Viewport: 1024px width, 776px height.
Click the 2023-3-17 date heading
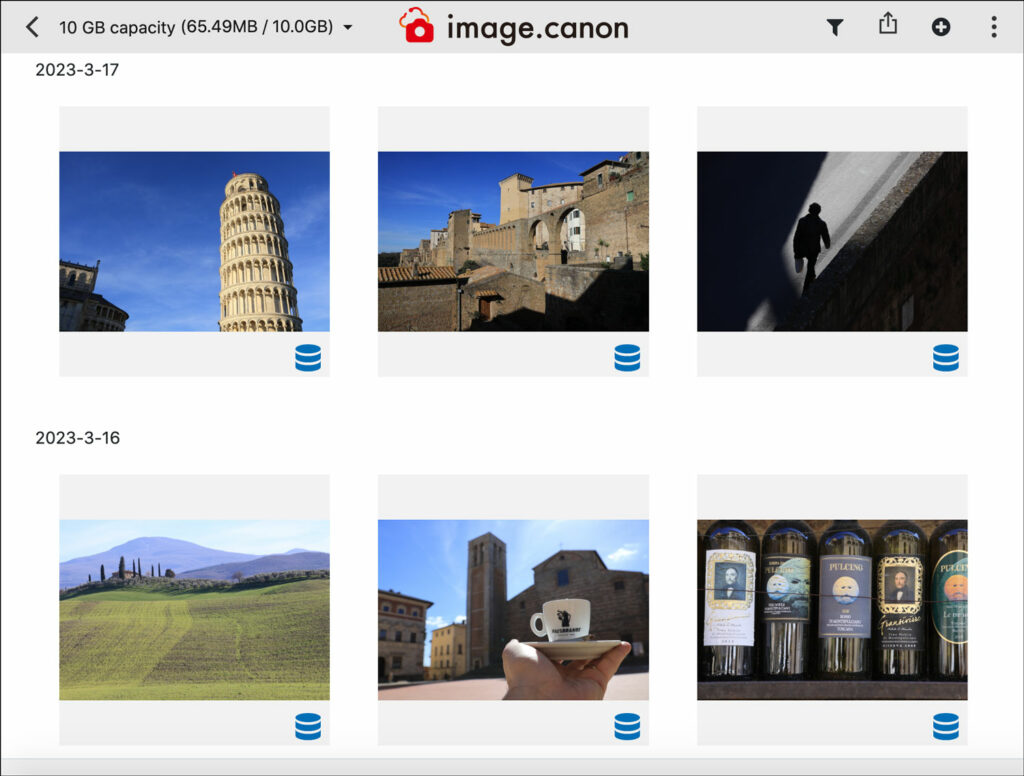(77, 70)
